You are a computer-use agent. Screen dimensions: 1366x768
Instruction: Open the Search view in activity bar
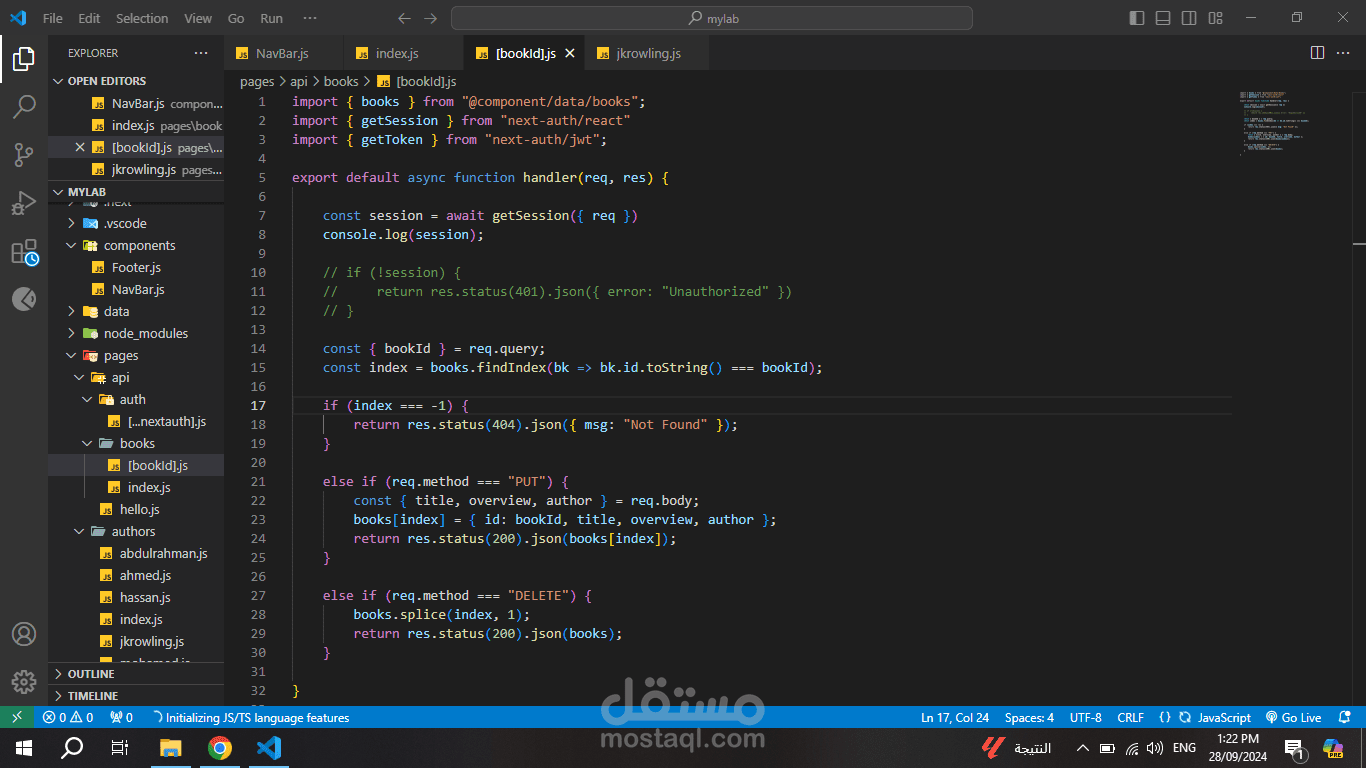click(24, 107)
